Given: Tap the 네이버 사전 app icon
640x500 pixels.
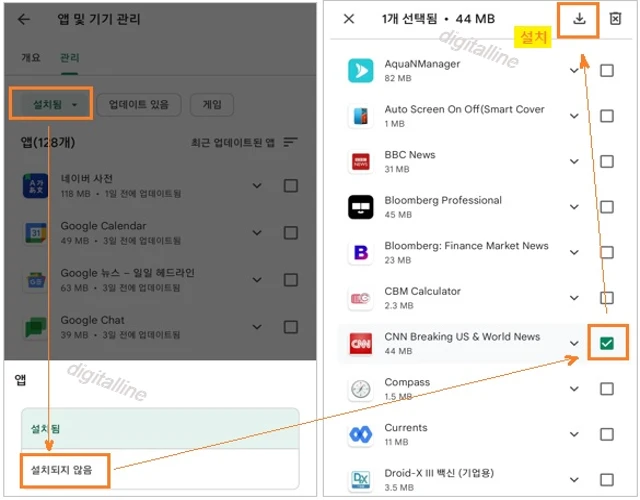Looking at the screenshot, I should coord(36,186).
